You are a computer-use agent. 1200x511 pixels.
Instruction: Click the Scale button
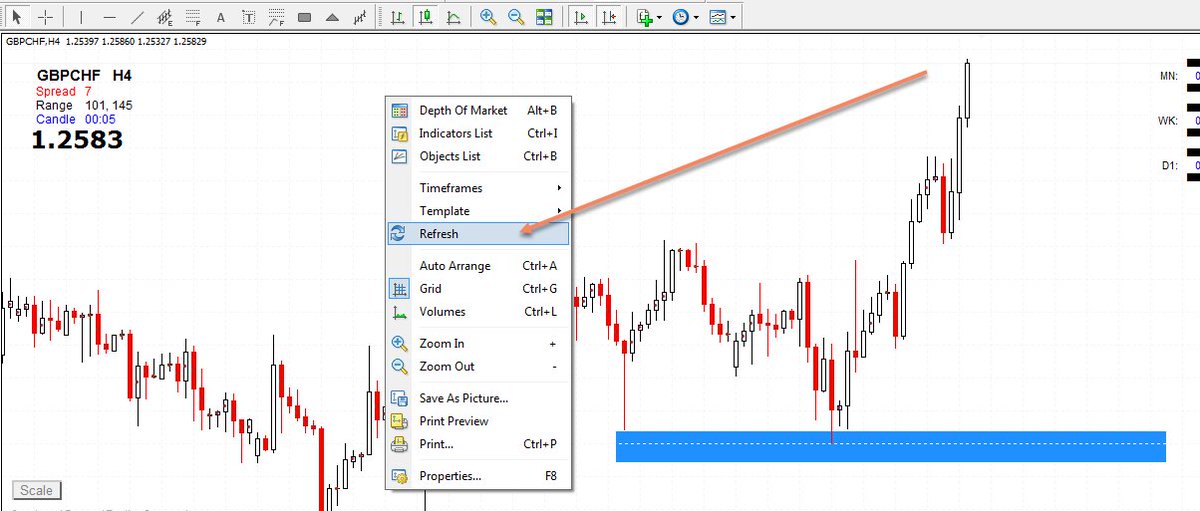[37, 490]
